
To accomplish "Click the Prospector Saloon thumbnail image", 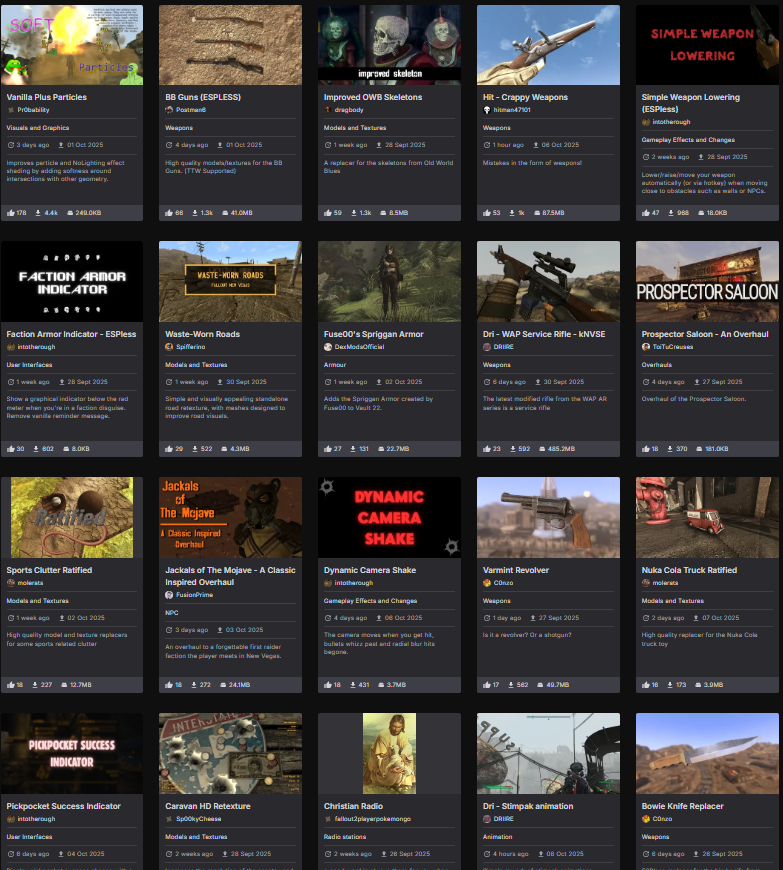I will point(707,281).
